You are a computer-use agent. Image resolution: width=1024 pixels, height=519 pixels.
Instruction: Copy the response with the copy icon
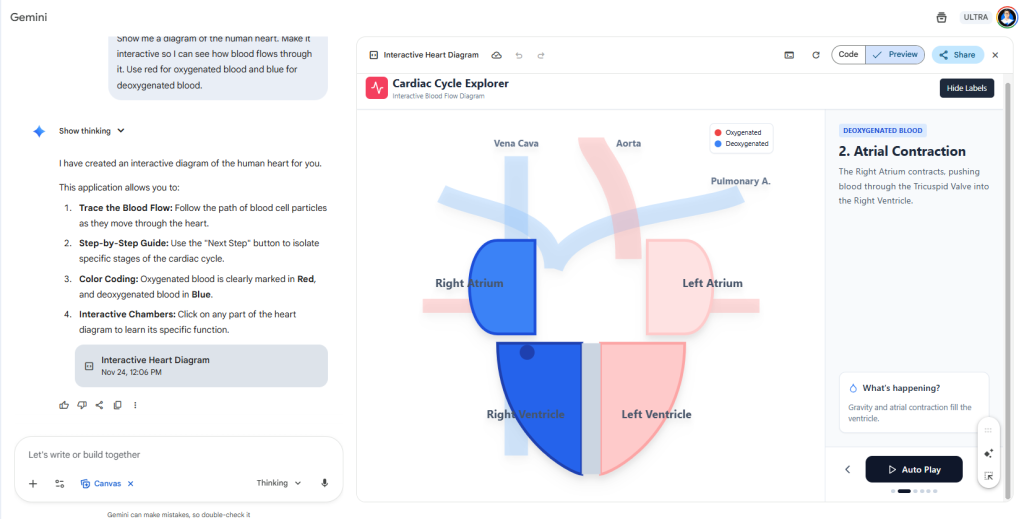[117, 405]
